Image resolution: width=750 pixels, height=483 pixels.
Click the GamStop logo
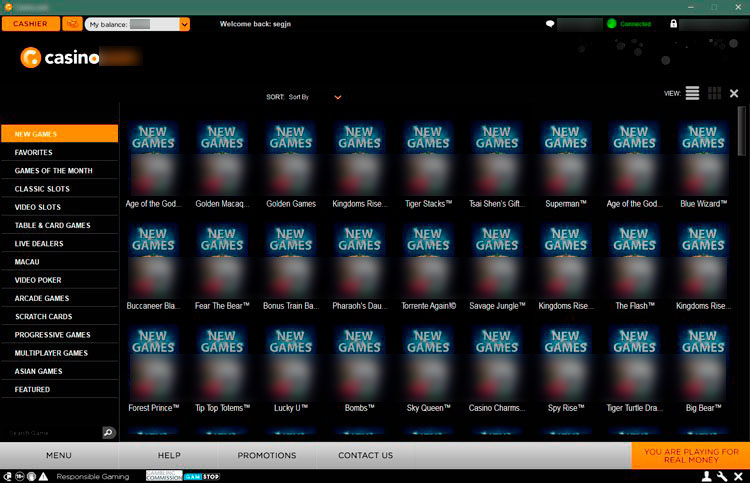202,476
